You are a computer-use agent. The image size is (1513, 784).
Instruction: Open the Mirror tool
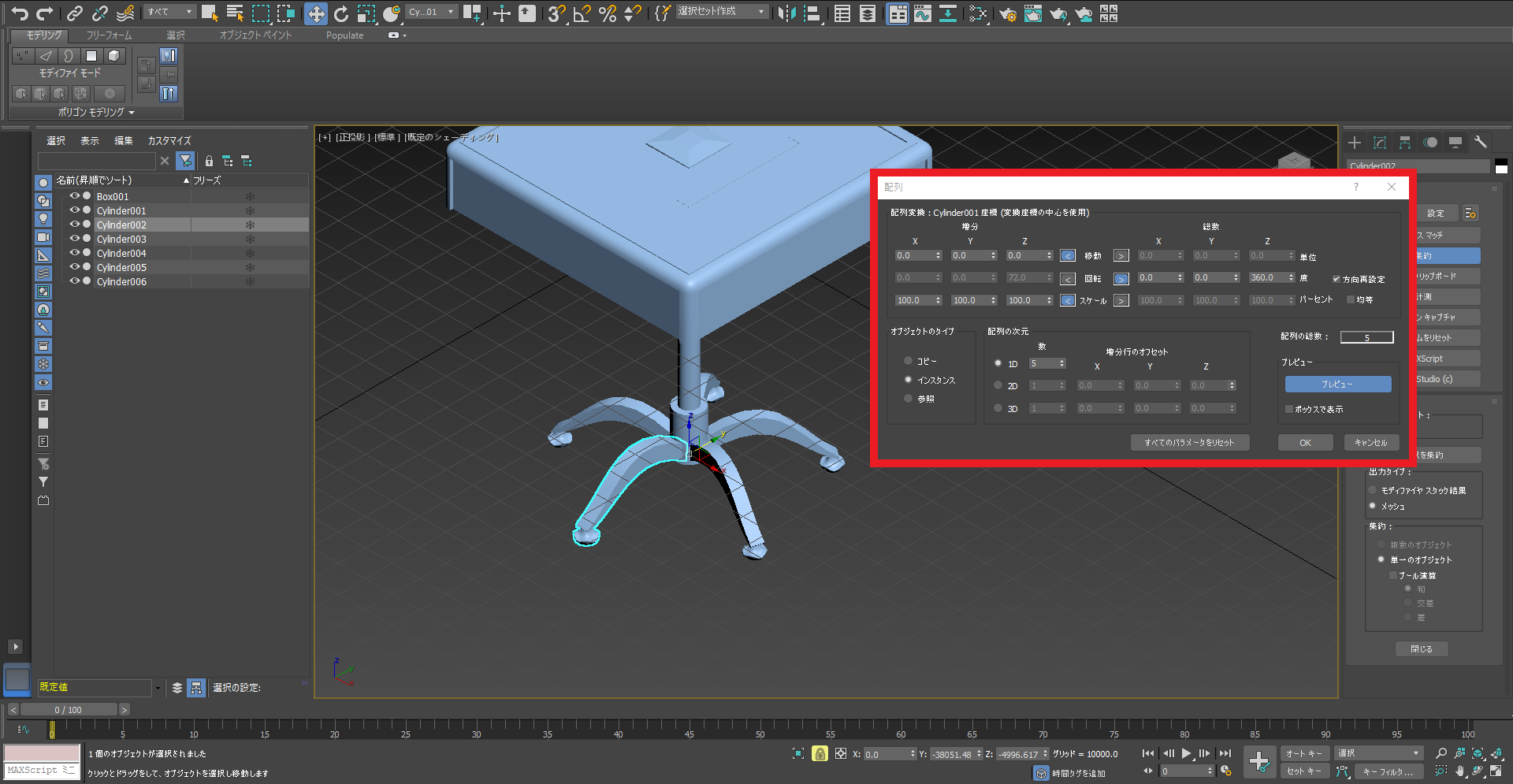(786, 13)
